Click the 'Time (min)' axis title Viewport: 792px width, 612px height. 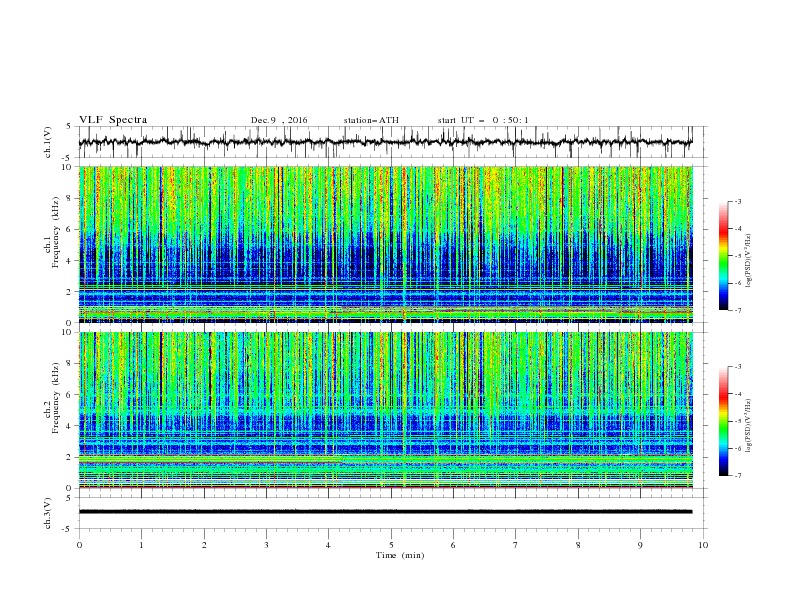[400, 555]
